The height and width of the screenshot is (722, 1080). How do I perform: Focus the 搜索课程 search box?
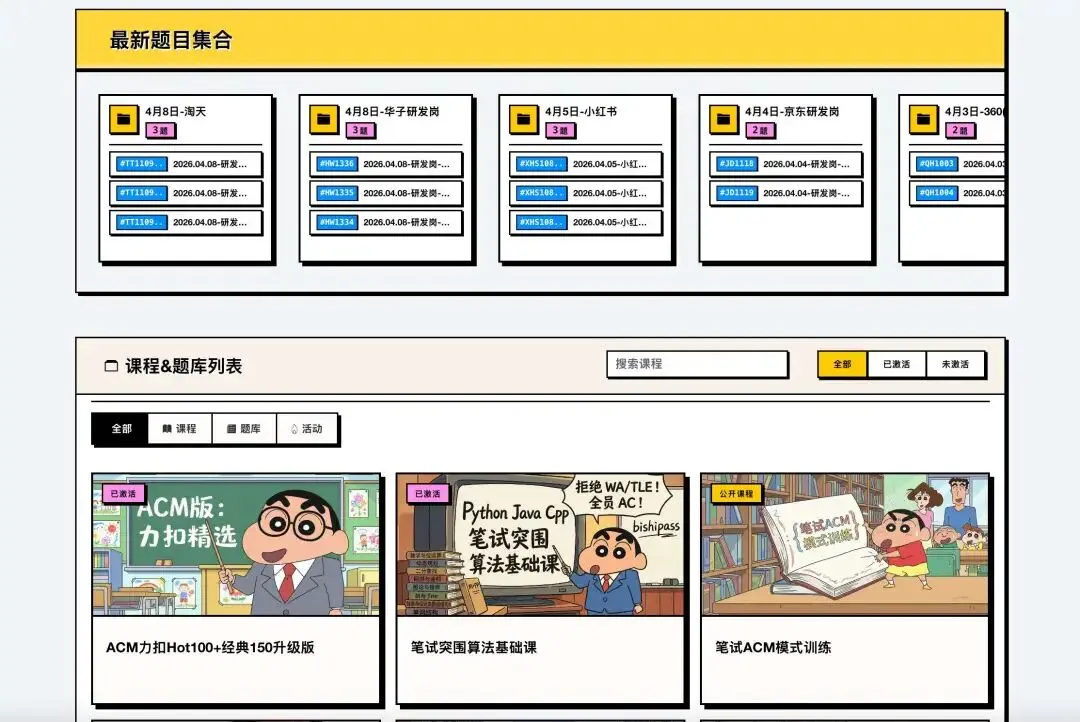click(x=697, y=364)
